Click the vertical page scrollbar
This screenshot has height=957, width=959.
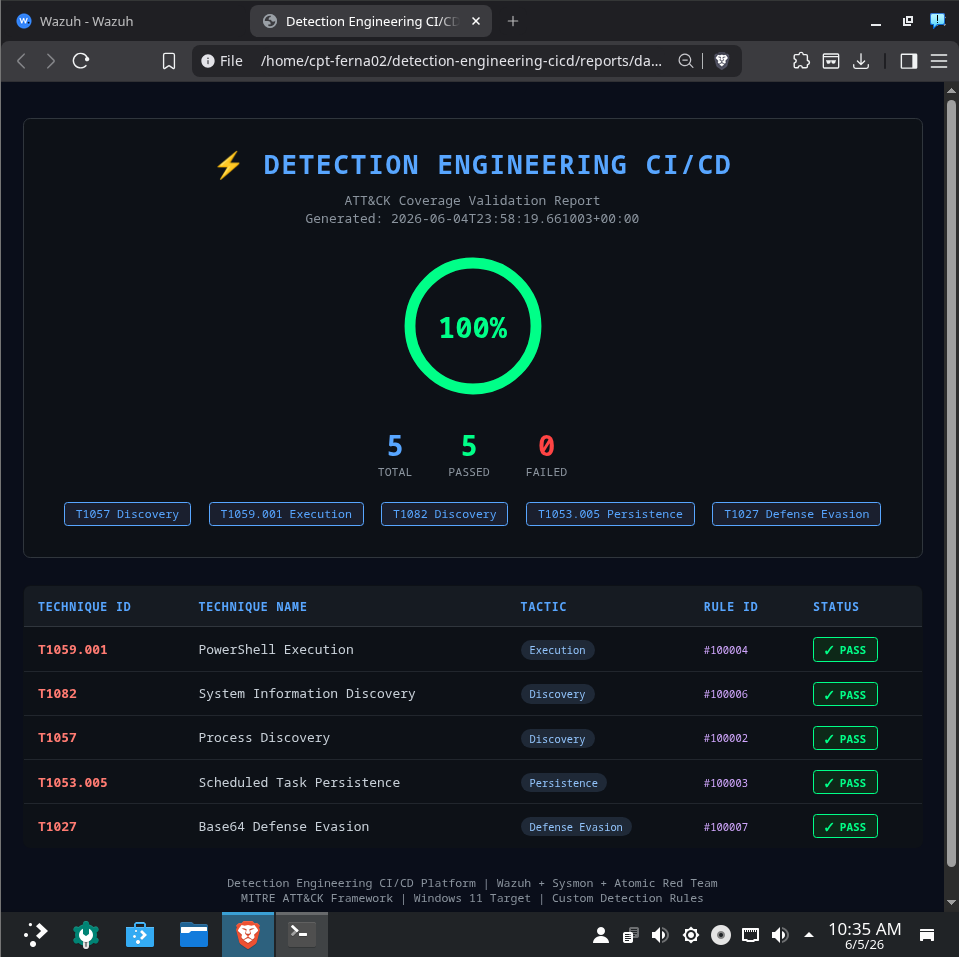tap(951, 483)
